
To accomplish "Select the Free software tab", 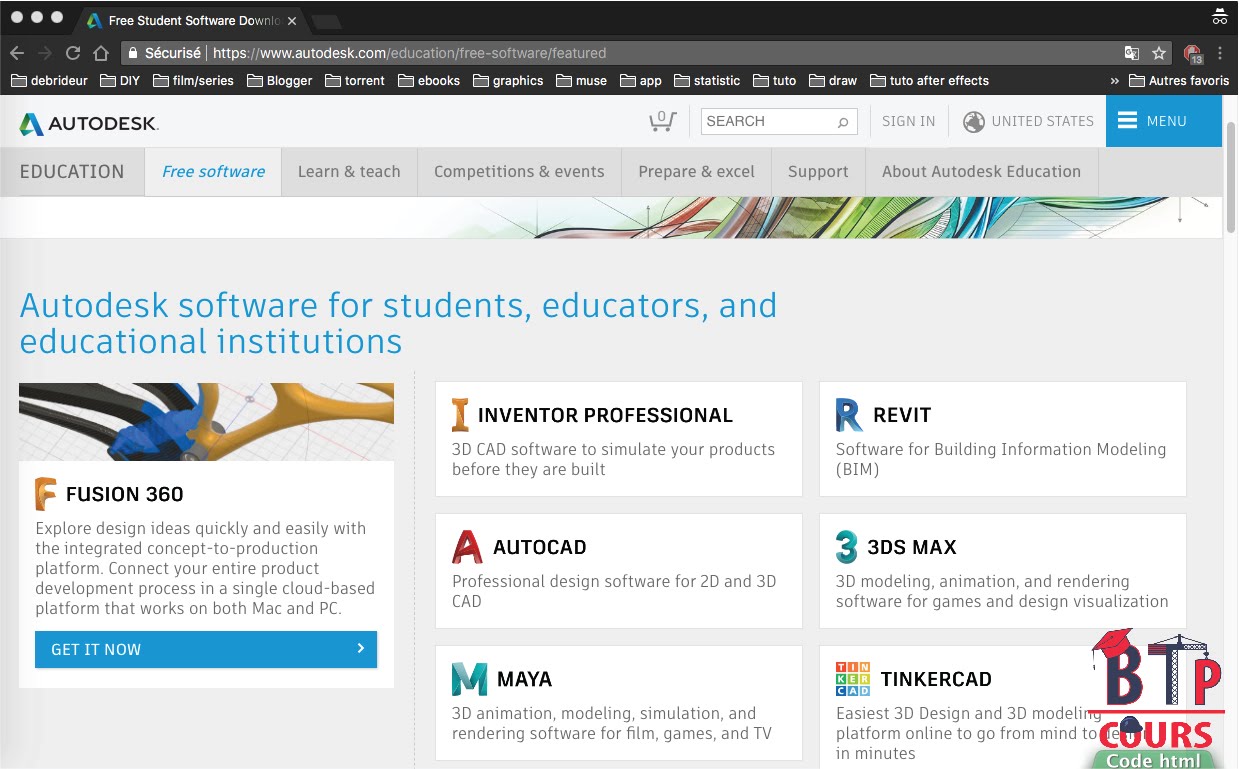I will pyautogui.click(x=213, y=172).
